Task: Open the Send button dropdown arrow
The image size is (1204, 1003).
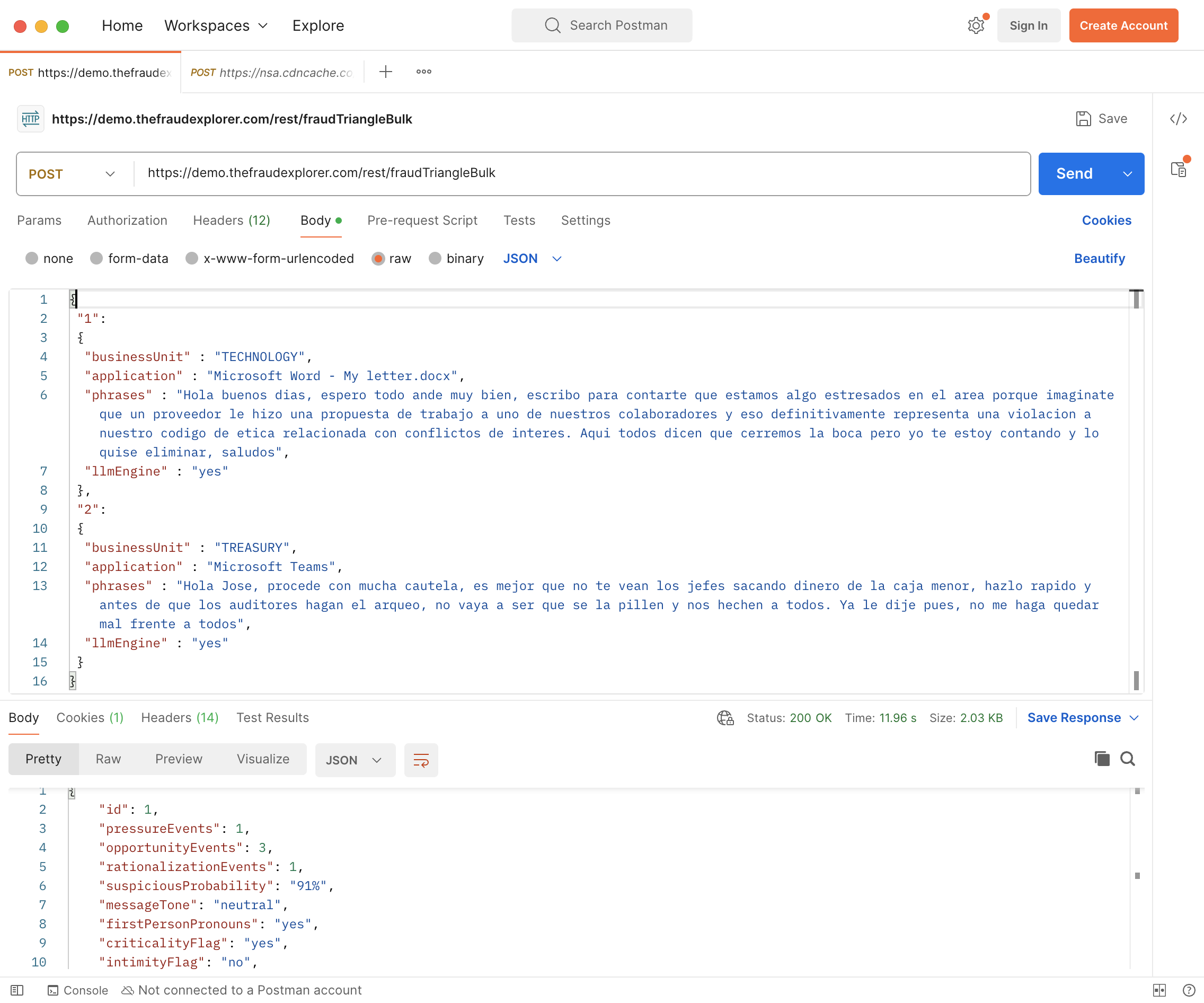Action: [1127, 174]
